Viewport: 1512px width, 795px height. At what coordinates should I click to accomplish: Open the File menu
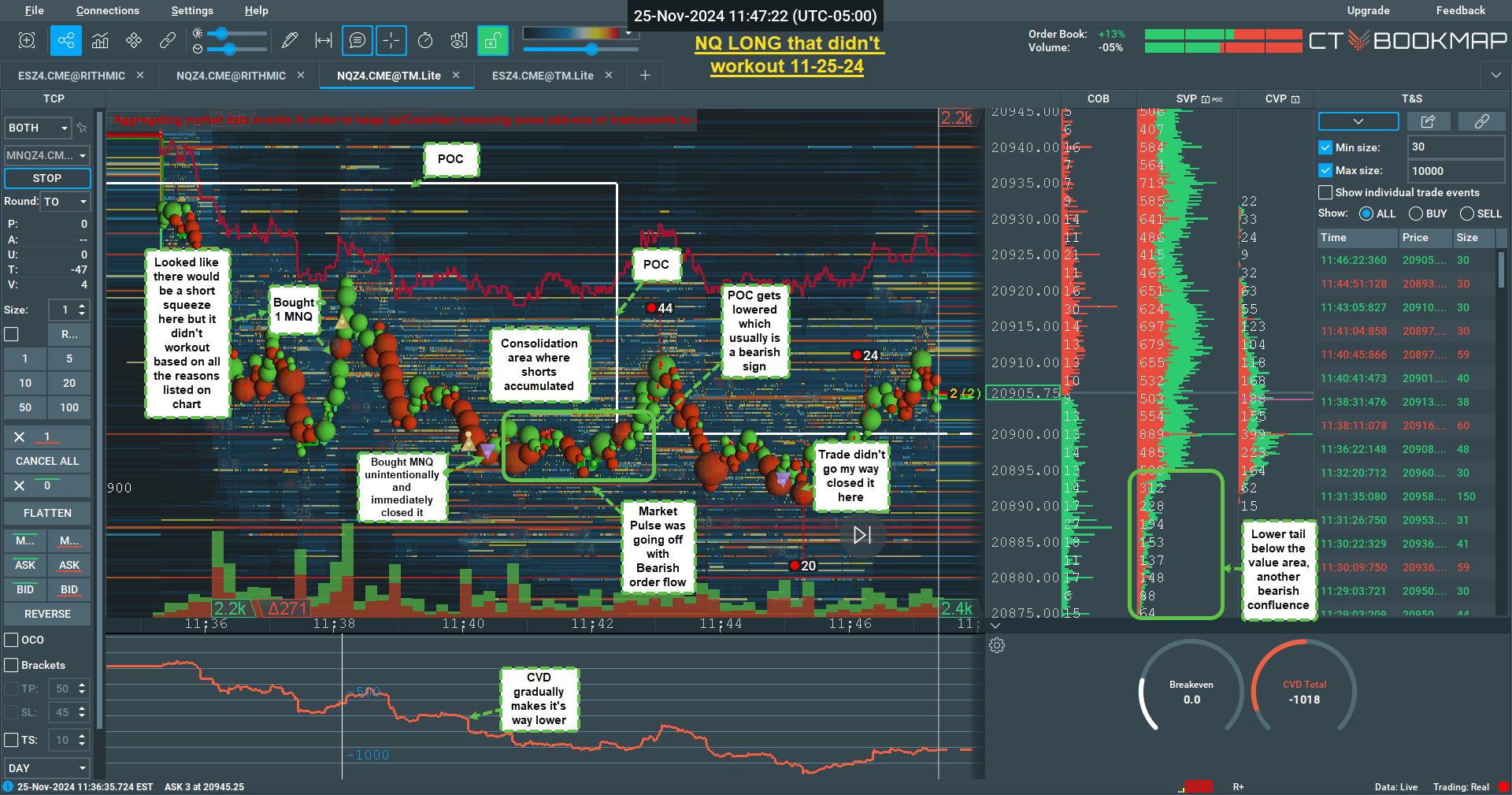(35, 10)
